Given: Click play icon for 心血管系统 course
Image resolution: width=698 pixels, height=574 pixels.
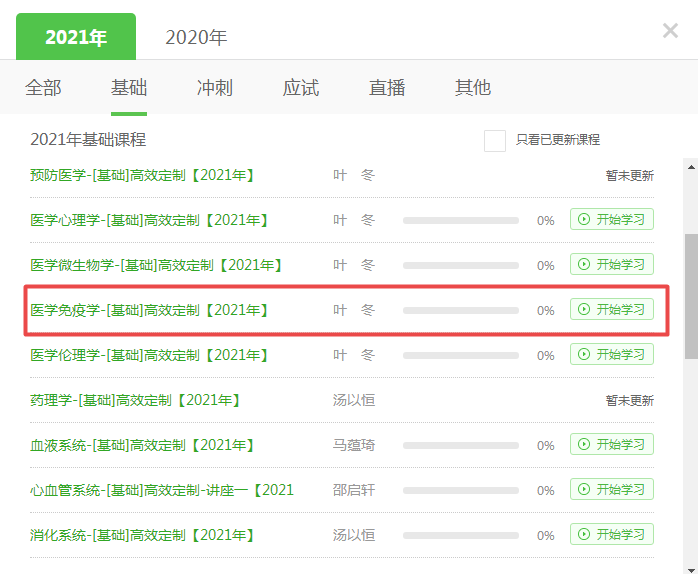Looking at the screenshot, I should click(583, 490).
